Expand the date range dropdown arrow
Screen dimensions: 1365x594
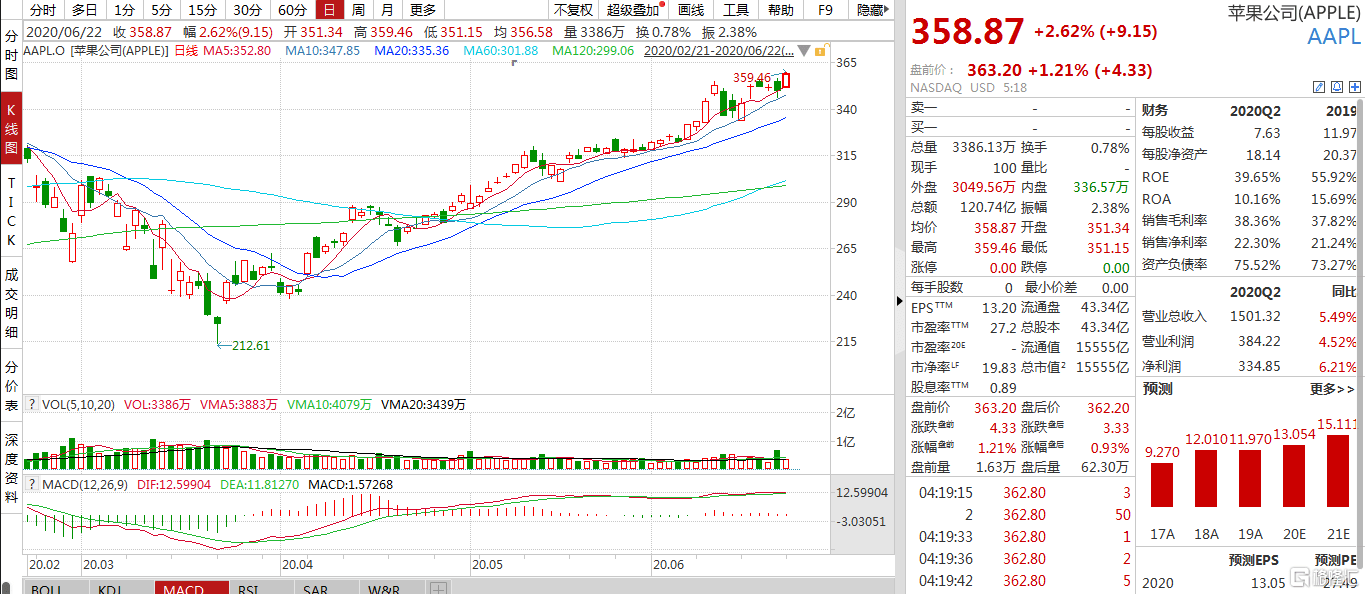click(x=804, y=50)
